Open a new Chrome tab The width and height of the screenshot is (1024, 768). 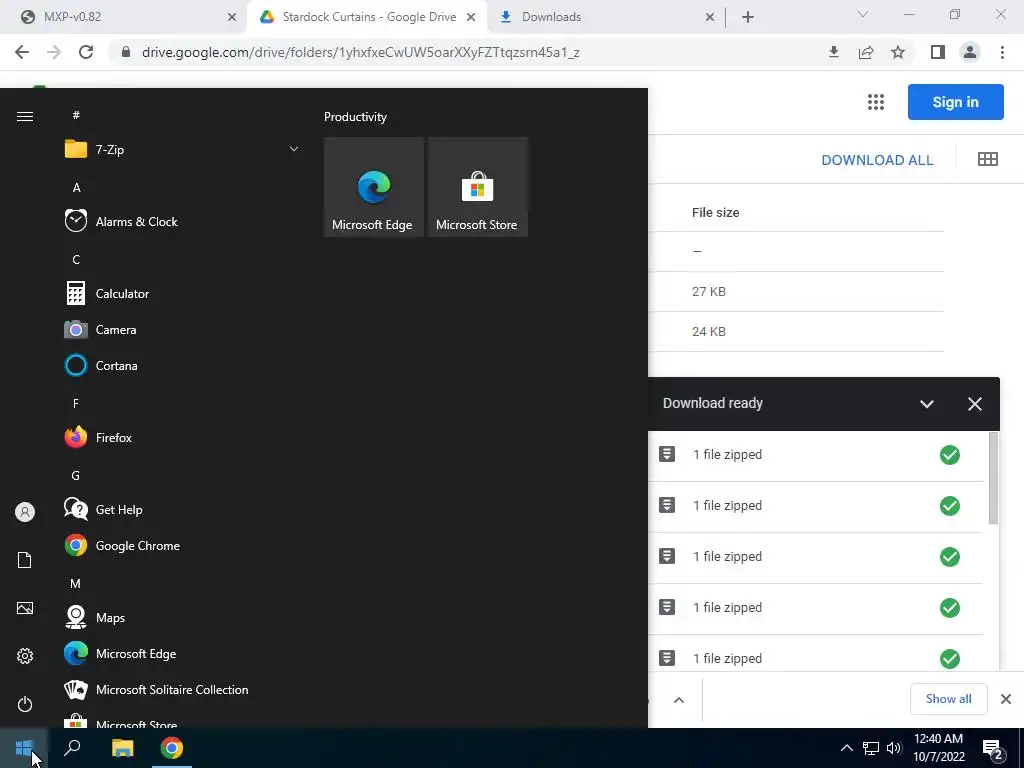tap(748, 17)
